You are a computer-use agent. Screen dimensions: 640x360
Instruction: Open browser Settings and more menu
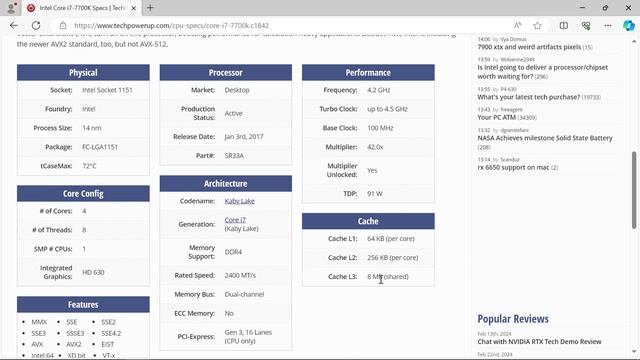pos(608,25)
